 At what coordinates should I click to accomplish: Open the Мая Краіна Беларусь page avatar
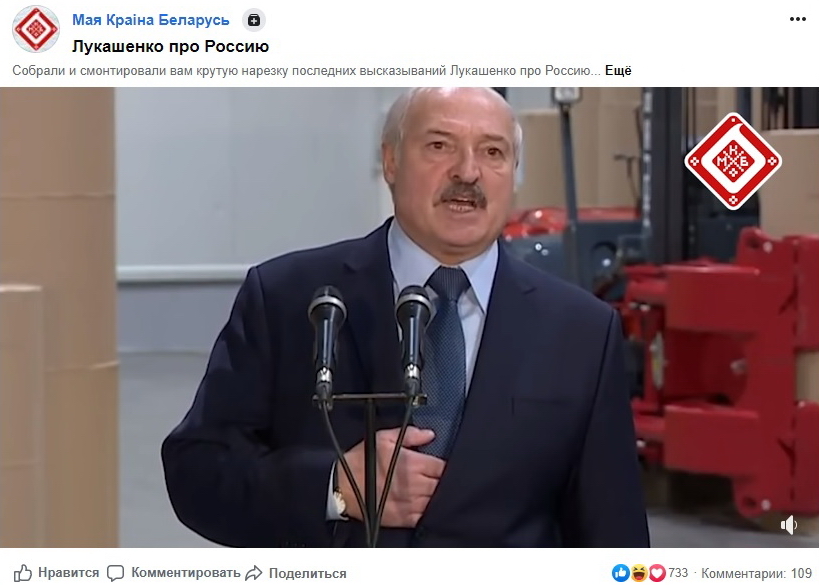[36, 29]
